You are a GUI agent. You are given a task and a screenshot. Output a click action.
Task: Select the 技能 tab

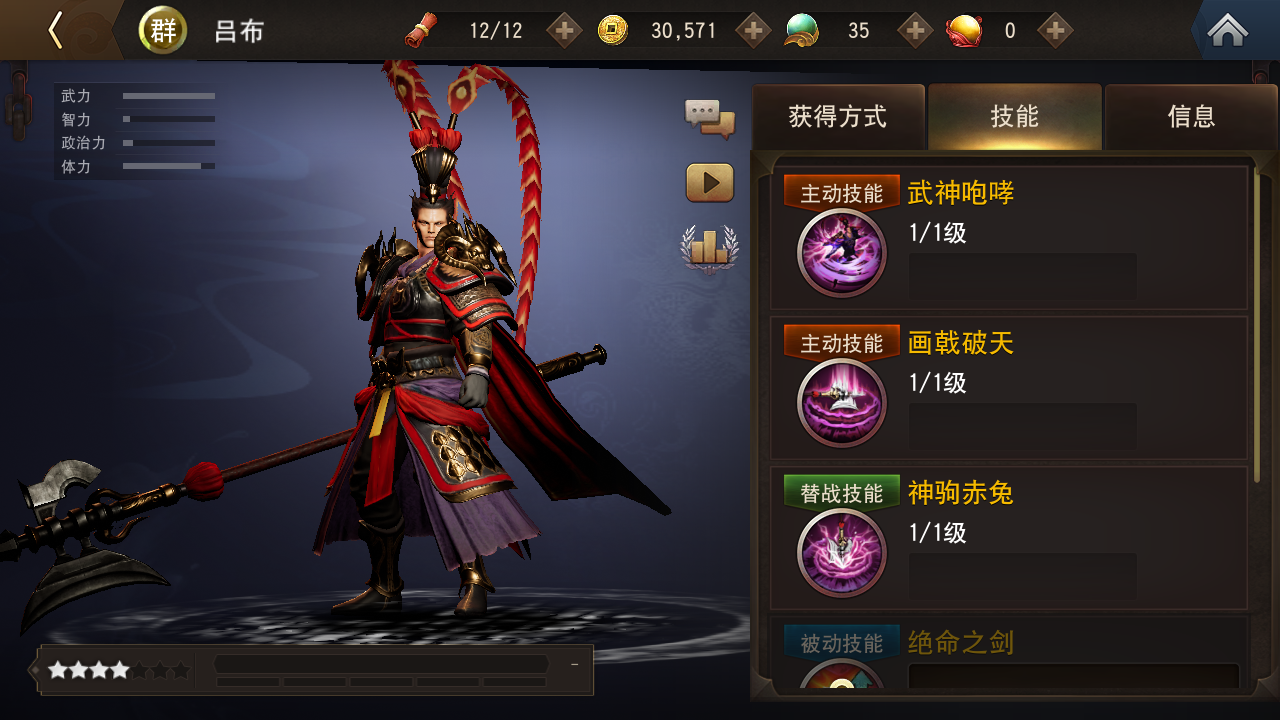[1015, 117]
